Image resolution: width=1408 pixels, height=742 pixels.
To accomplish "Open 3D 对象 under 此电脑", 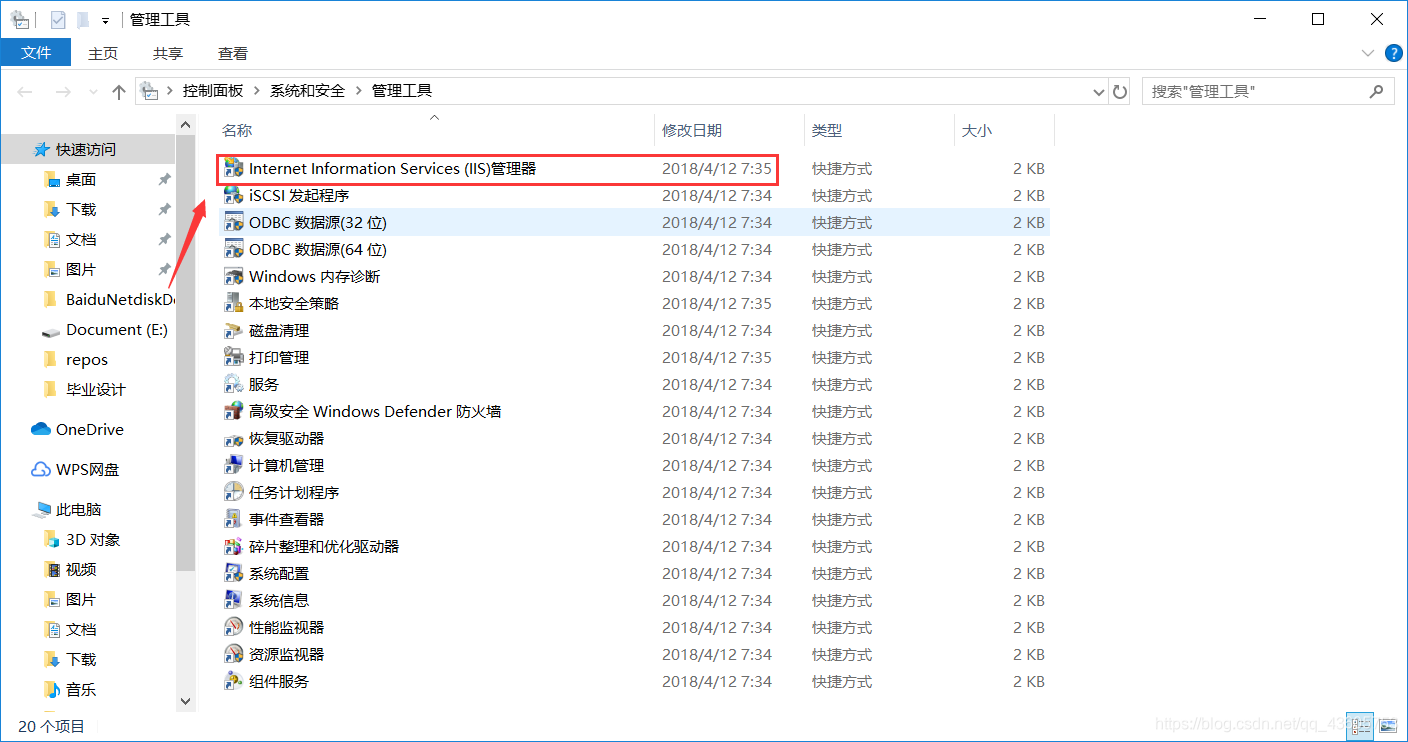I will click(82, 539).
